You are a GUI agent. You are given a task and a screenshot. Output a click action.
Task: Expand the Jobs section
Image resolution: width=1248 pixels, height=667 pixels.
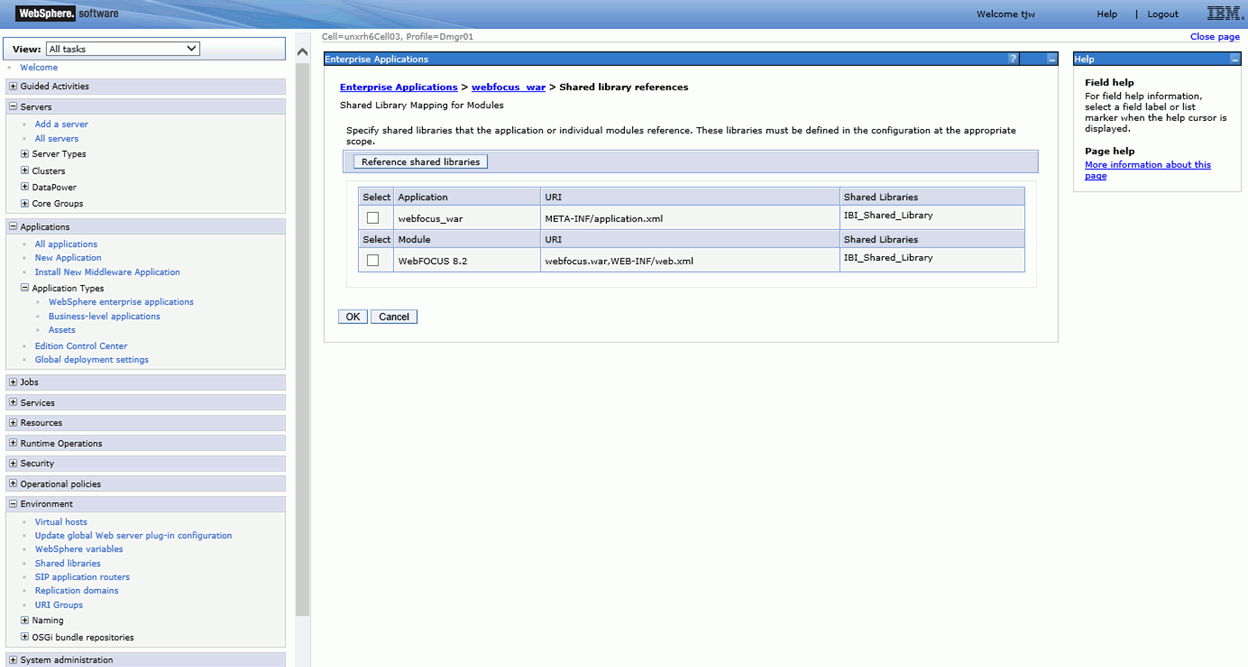click(13, 382)
